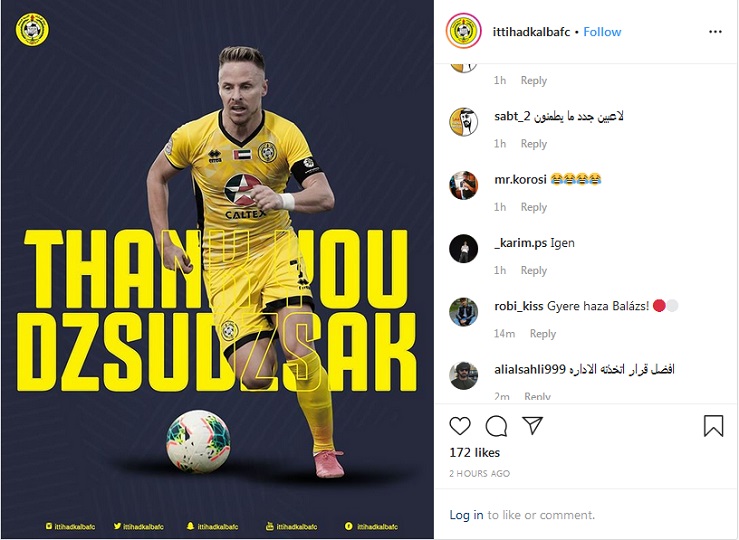View the 172 likes list

click(x=475, y=453)
